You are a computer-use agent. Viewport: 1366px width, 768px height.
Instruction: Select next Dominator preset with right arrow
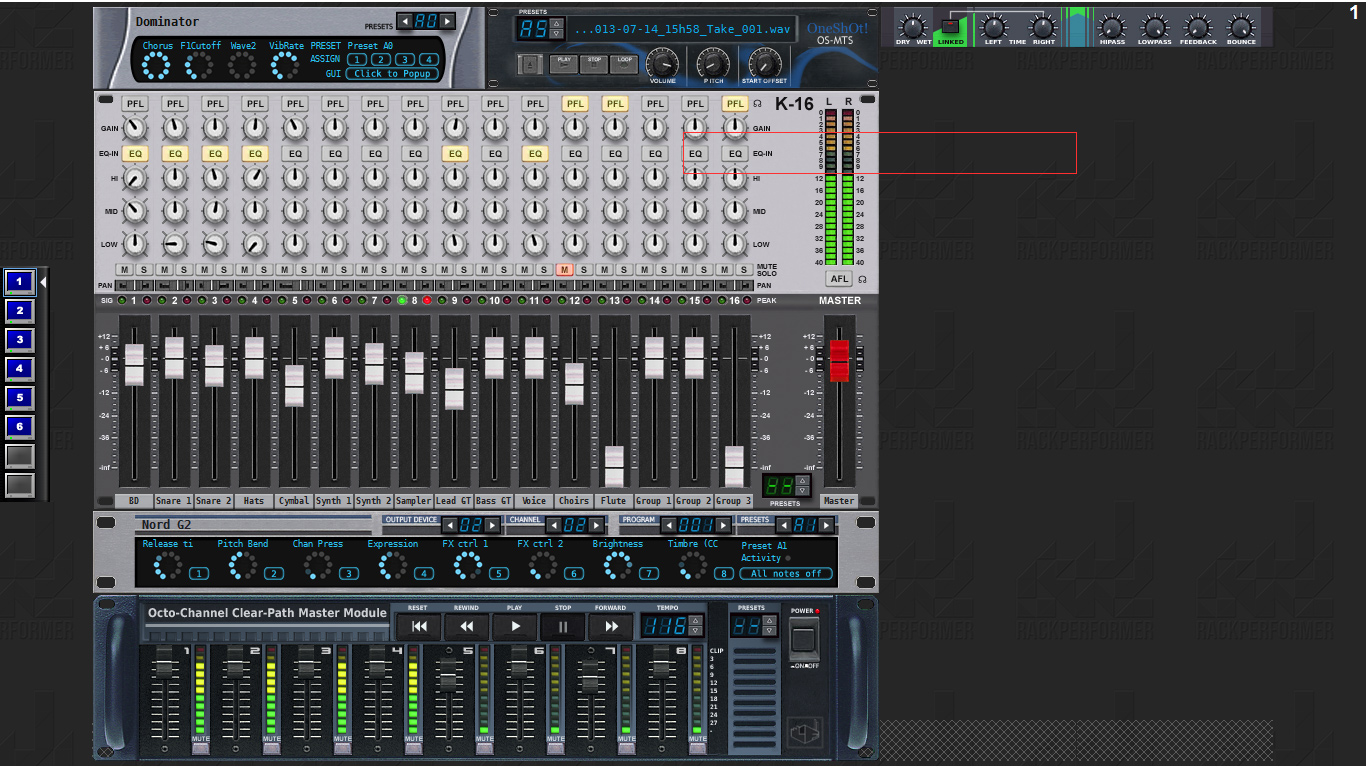coord(447,21)
